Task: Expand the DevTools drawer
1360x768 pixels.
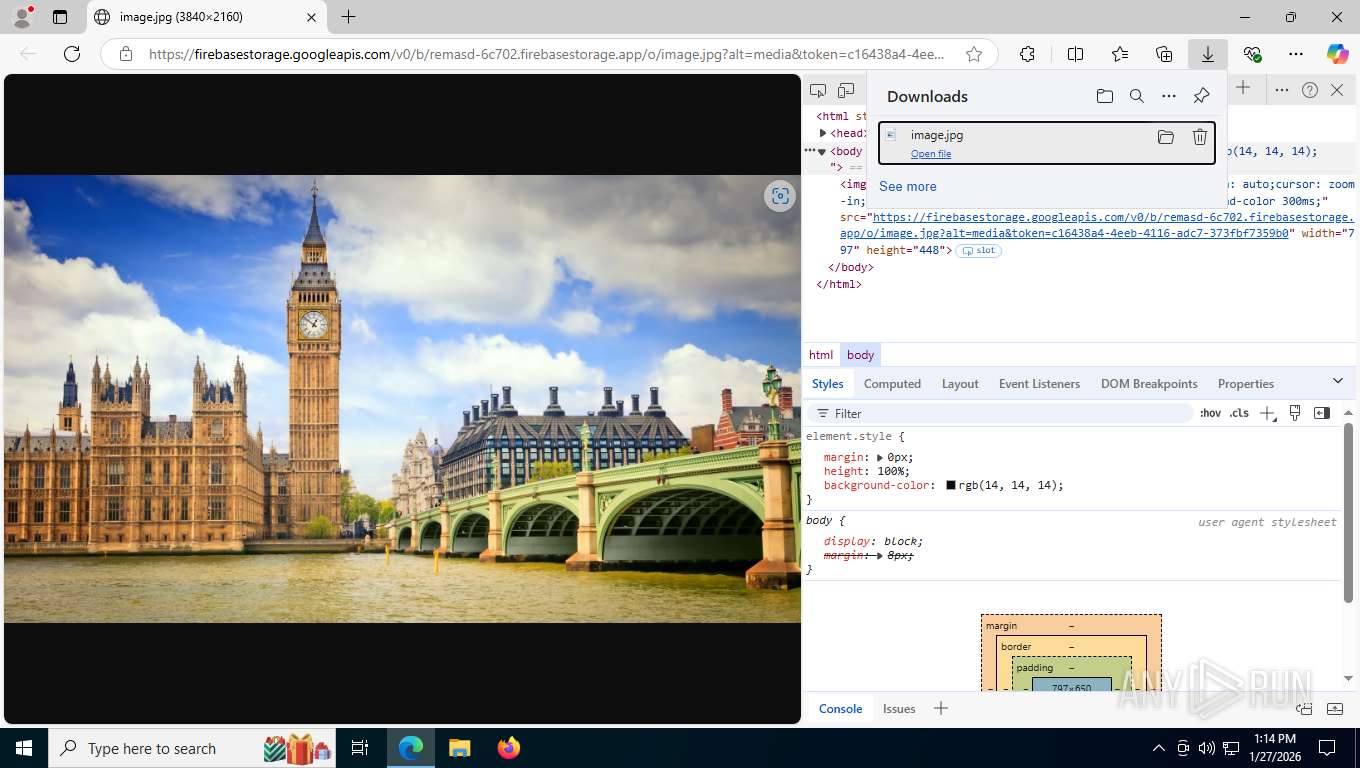Action: (x=1335, y=709)
